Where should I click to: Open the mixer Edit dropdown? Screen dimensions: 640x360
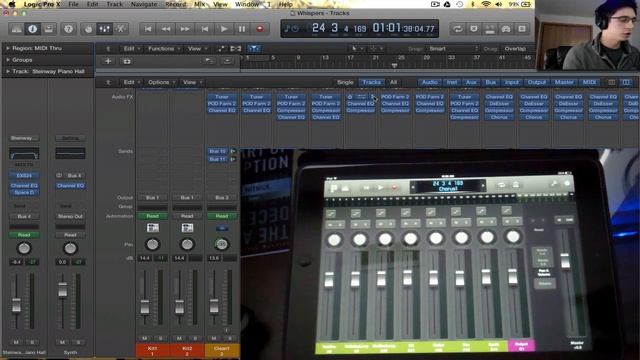131,82
